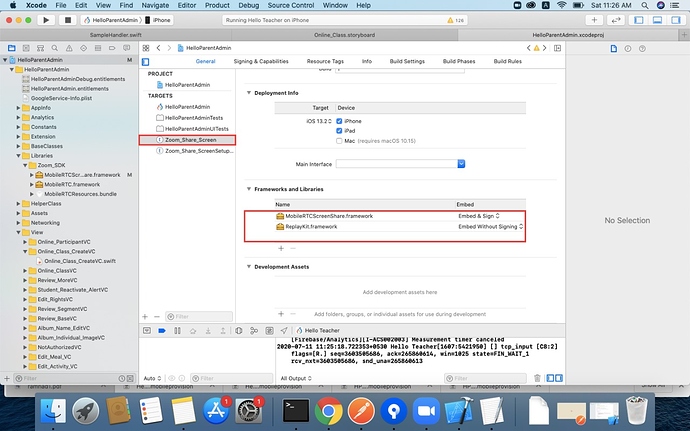The width and height of the screenshot is (690, 431).
Task: Expand the AppInfo folder
Action: (18, 108)
